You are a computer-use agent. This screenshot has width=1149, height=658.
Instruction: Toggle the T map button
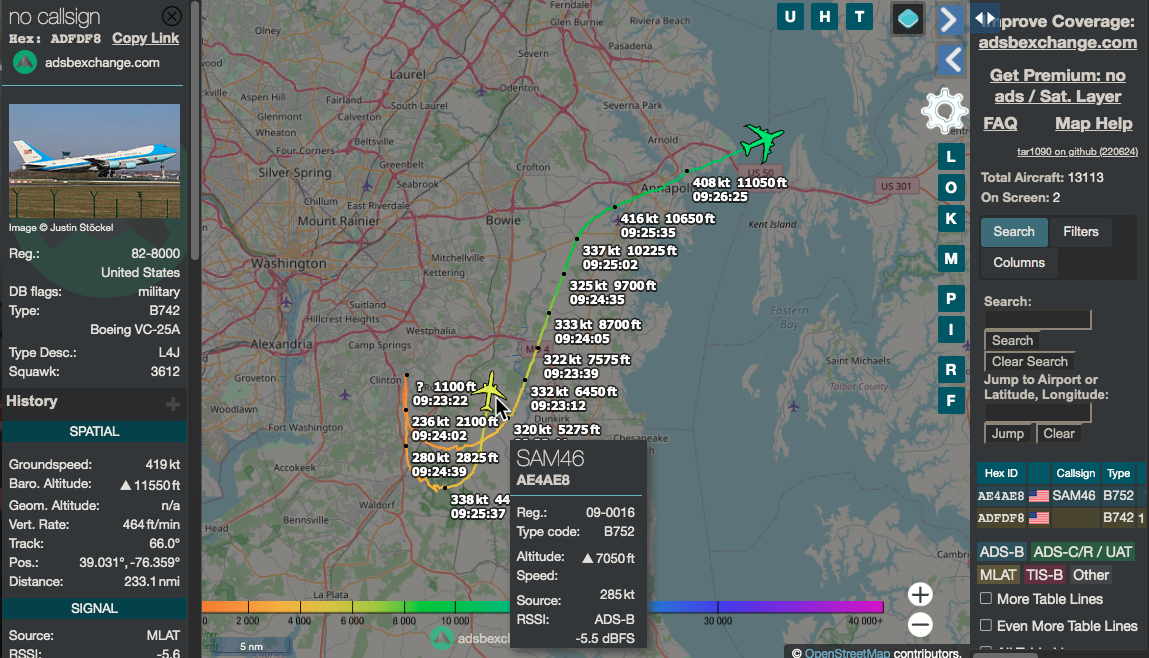coord(860,17)
